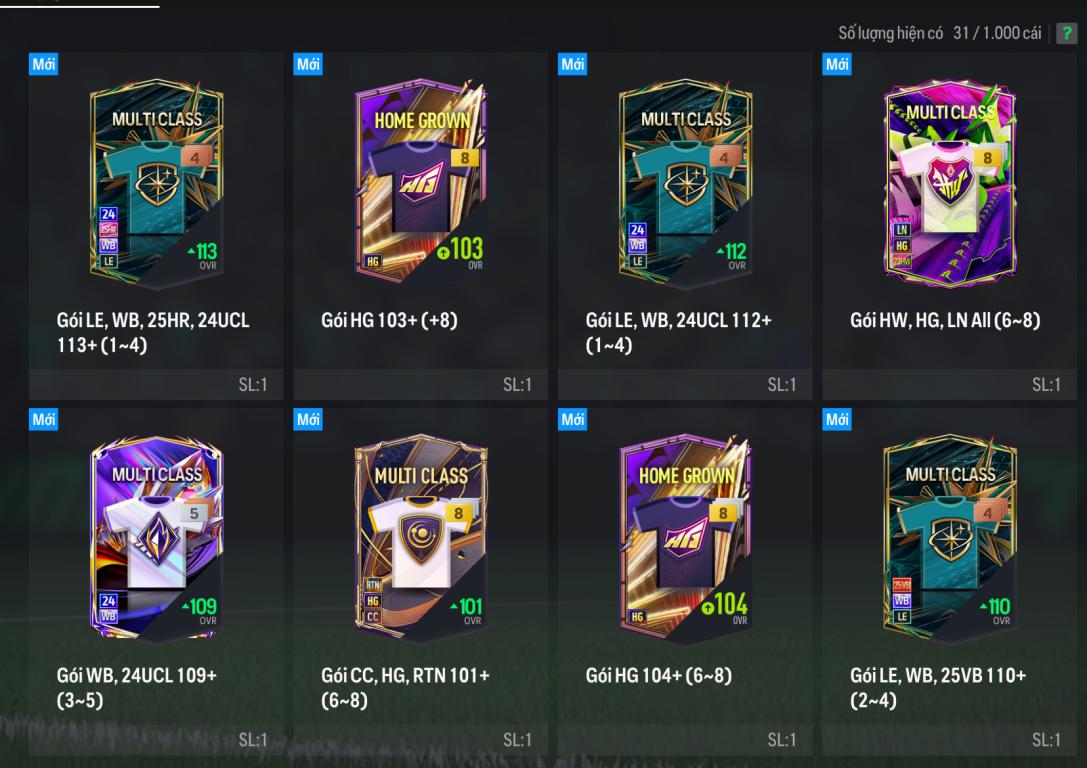Click the 'Gói HG 103+ (+8)' label

click(389, 320)
